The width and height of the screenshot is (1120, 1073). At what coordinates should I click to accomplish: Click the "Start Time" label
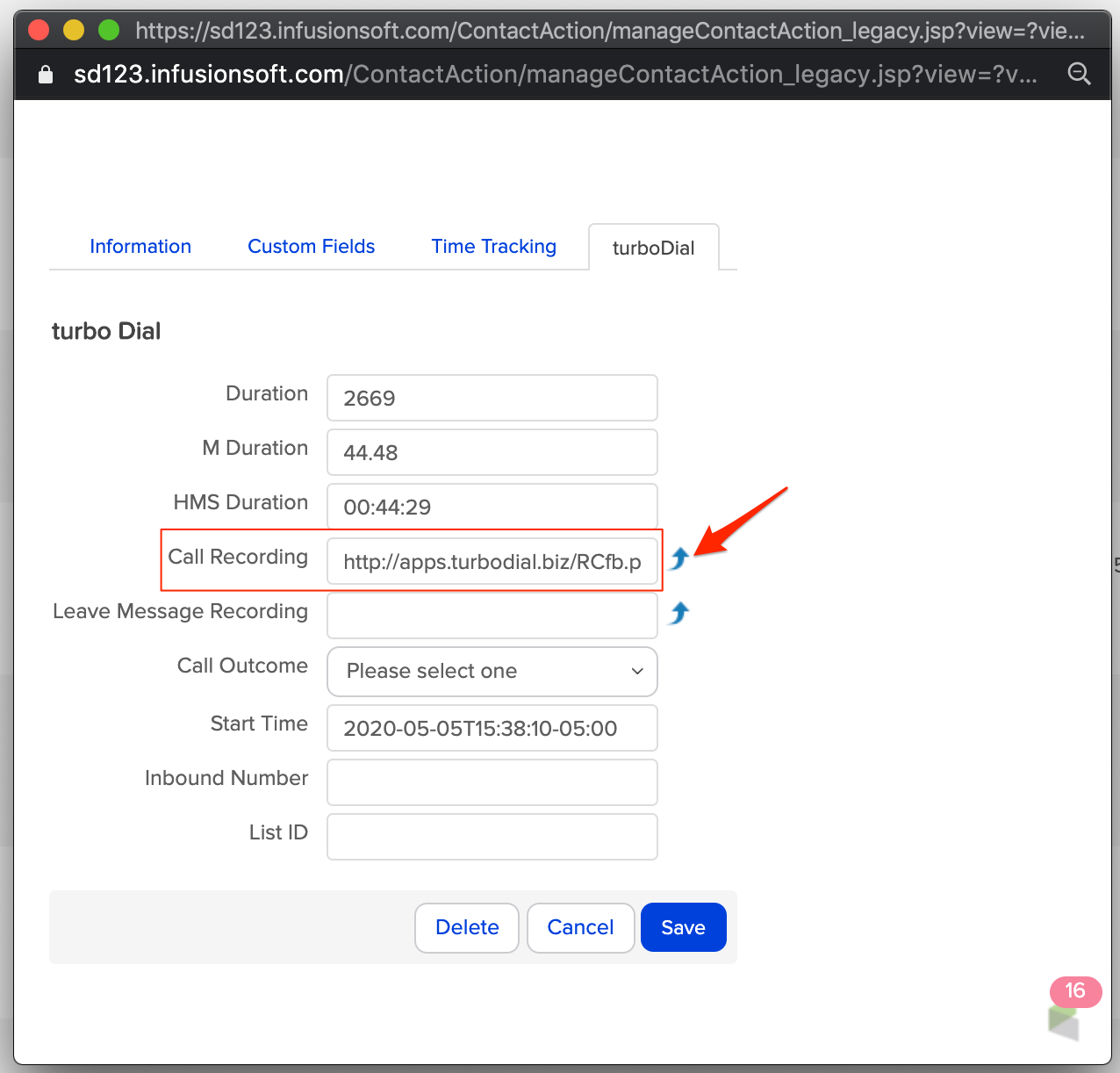click(x=260, y=724)
